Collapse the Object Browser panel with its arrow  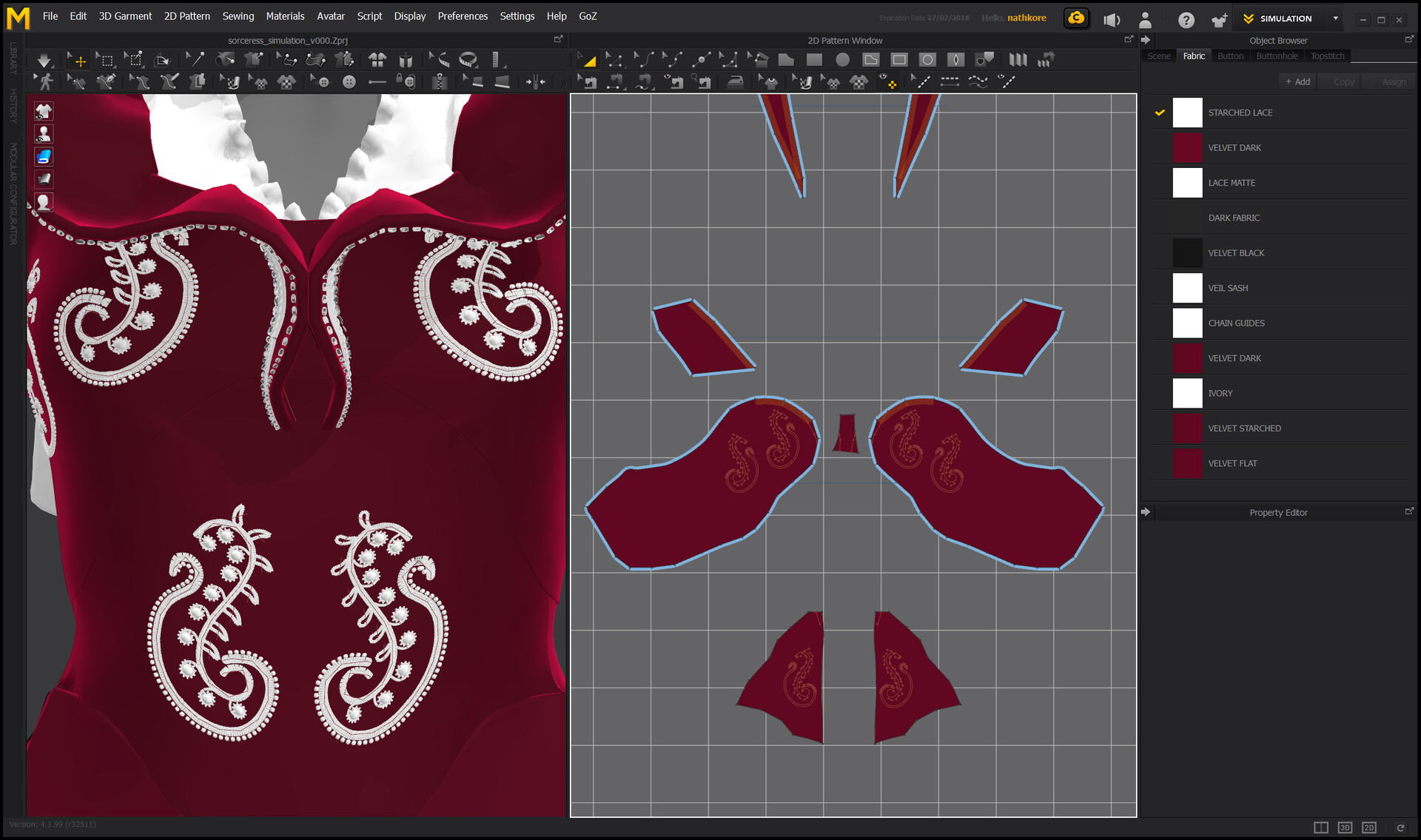[1146, 41]
